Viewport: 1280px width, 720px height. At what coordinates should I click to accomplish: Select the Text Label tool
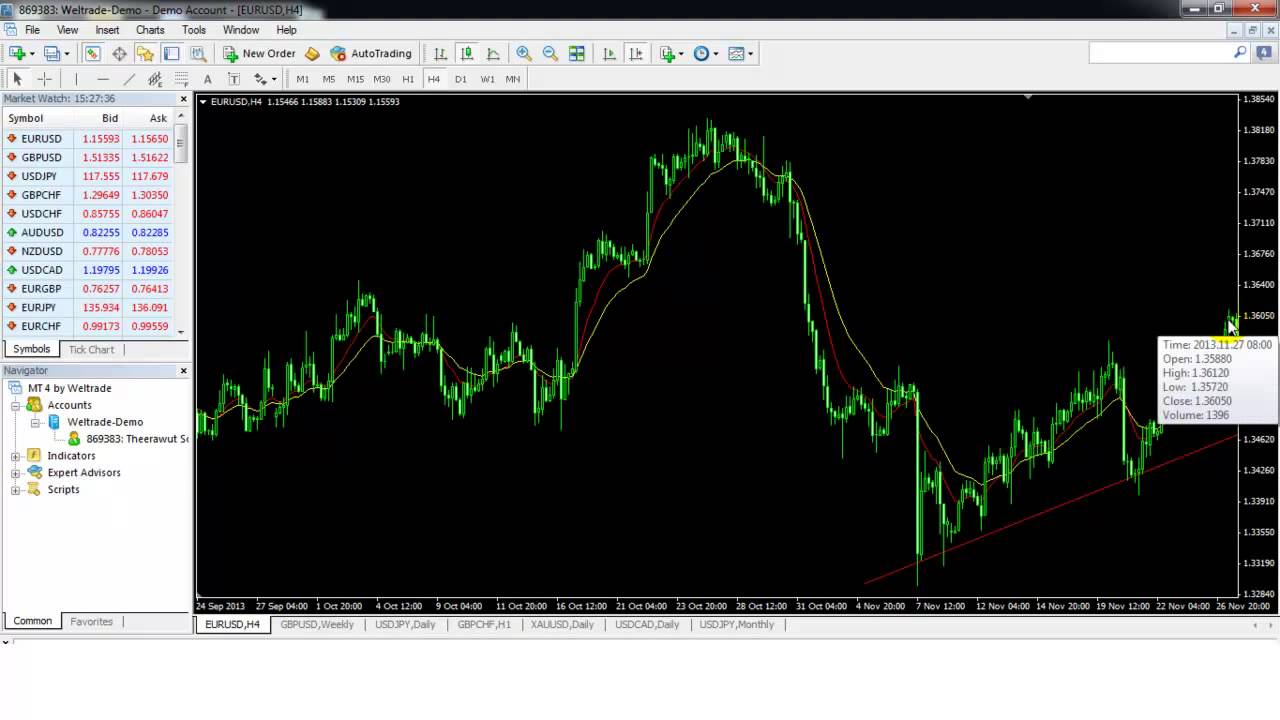pyautogui.click(x=233, y=79)
